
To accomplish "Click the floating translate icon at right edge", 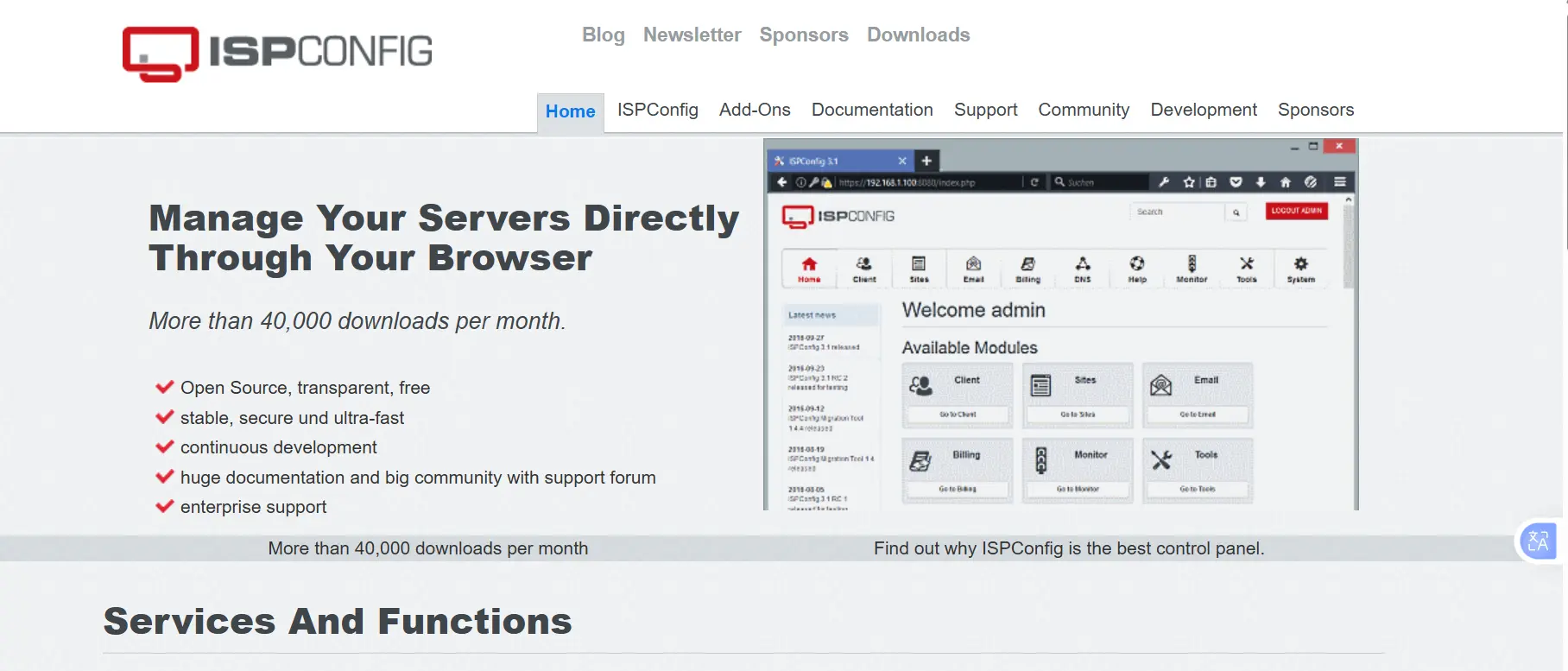I will (1538, 541).
